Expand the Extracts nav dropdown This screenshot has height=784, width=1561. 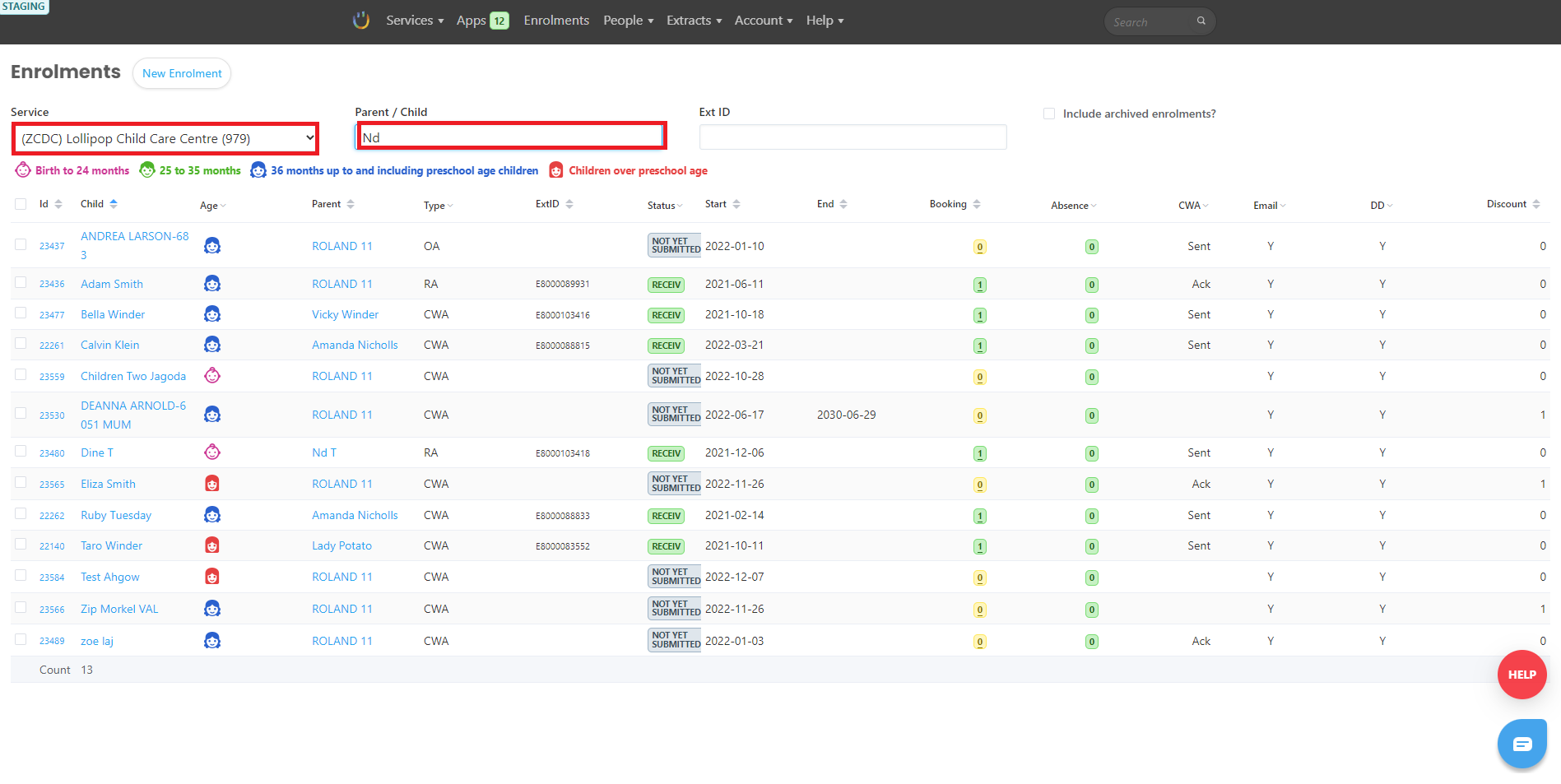coord(695,21)
